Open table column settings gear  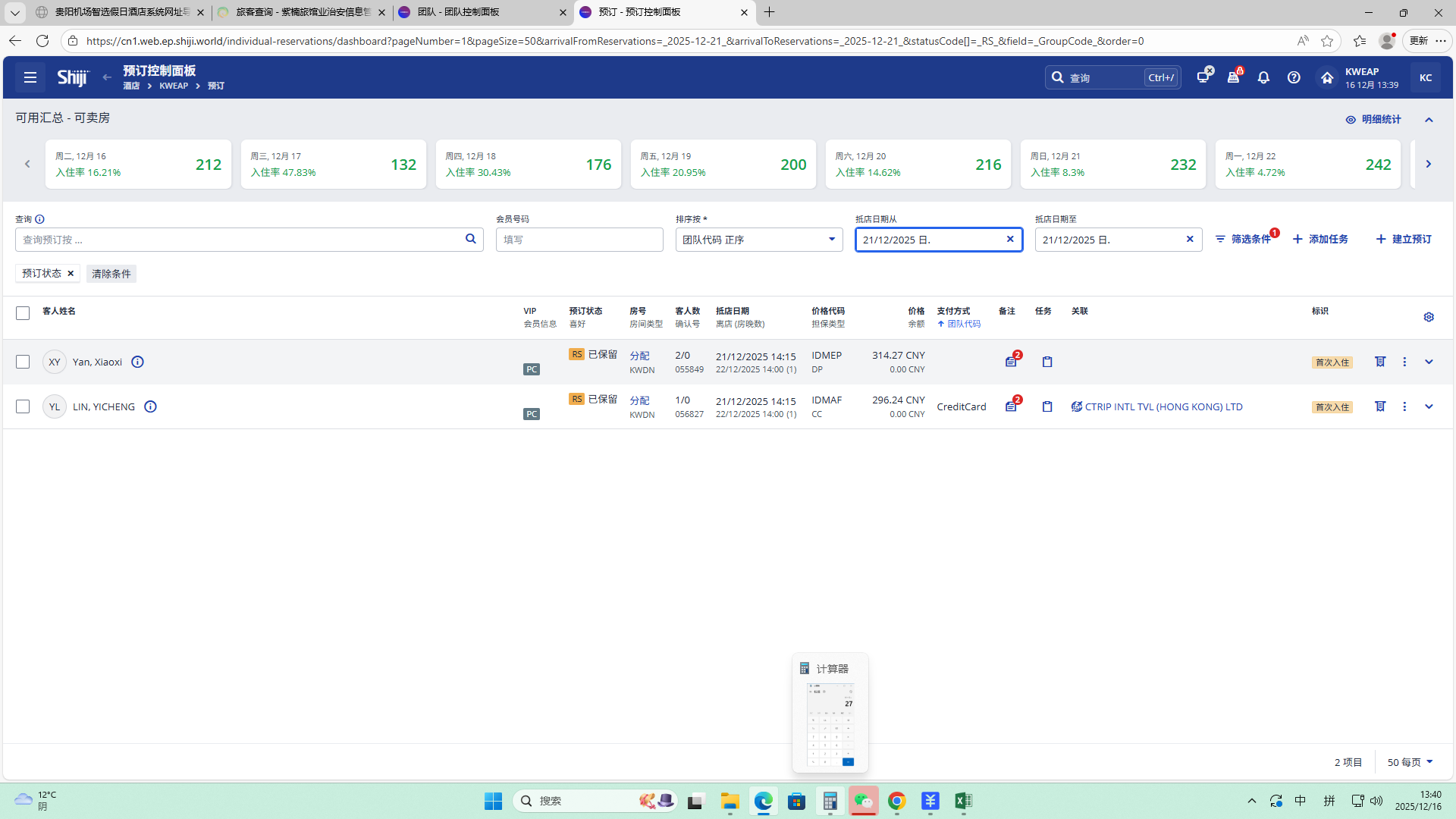tap(1429, 317)
